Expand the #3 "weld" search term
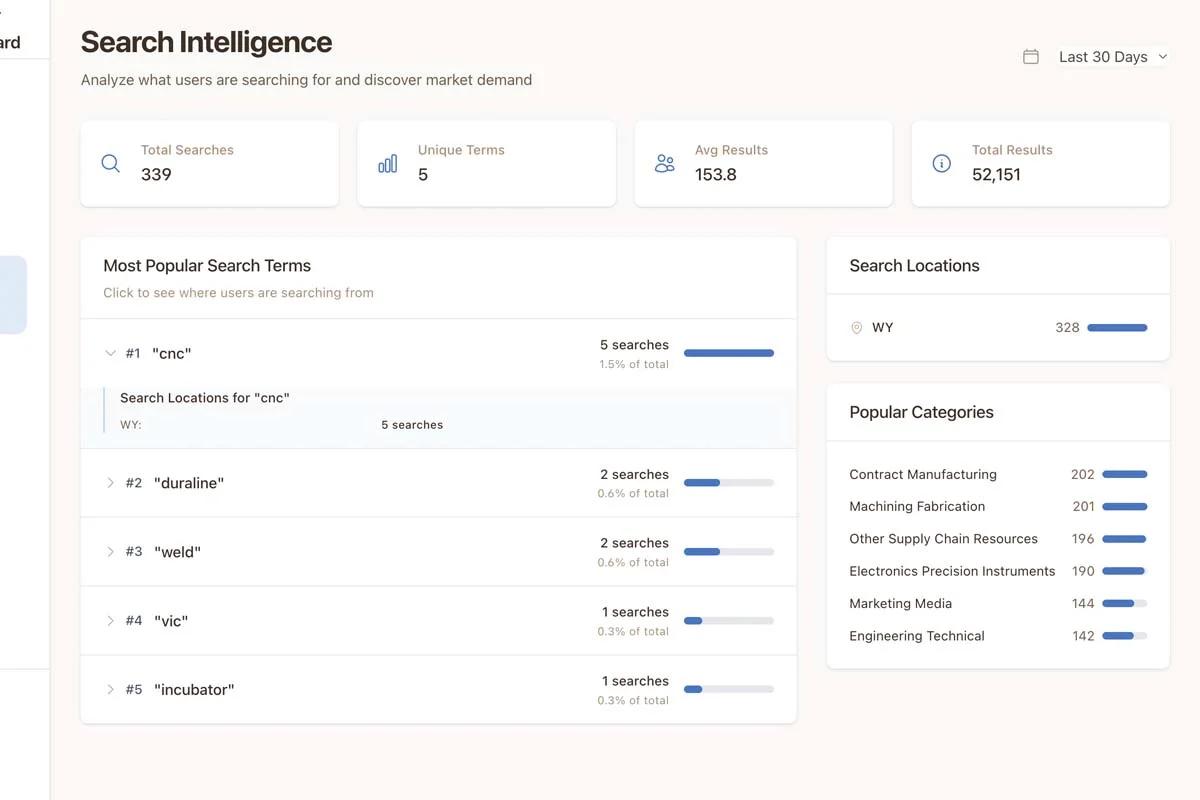Viewport: 1200px width, 800px height. pyautogui.click(x=111, y=552)
